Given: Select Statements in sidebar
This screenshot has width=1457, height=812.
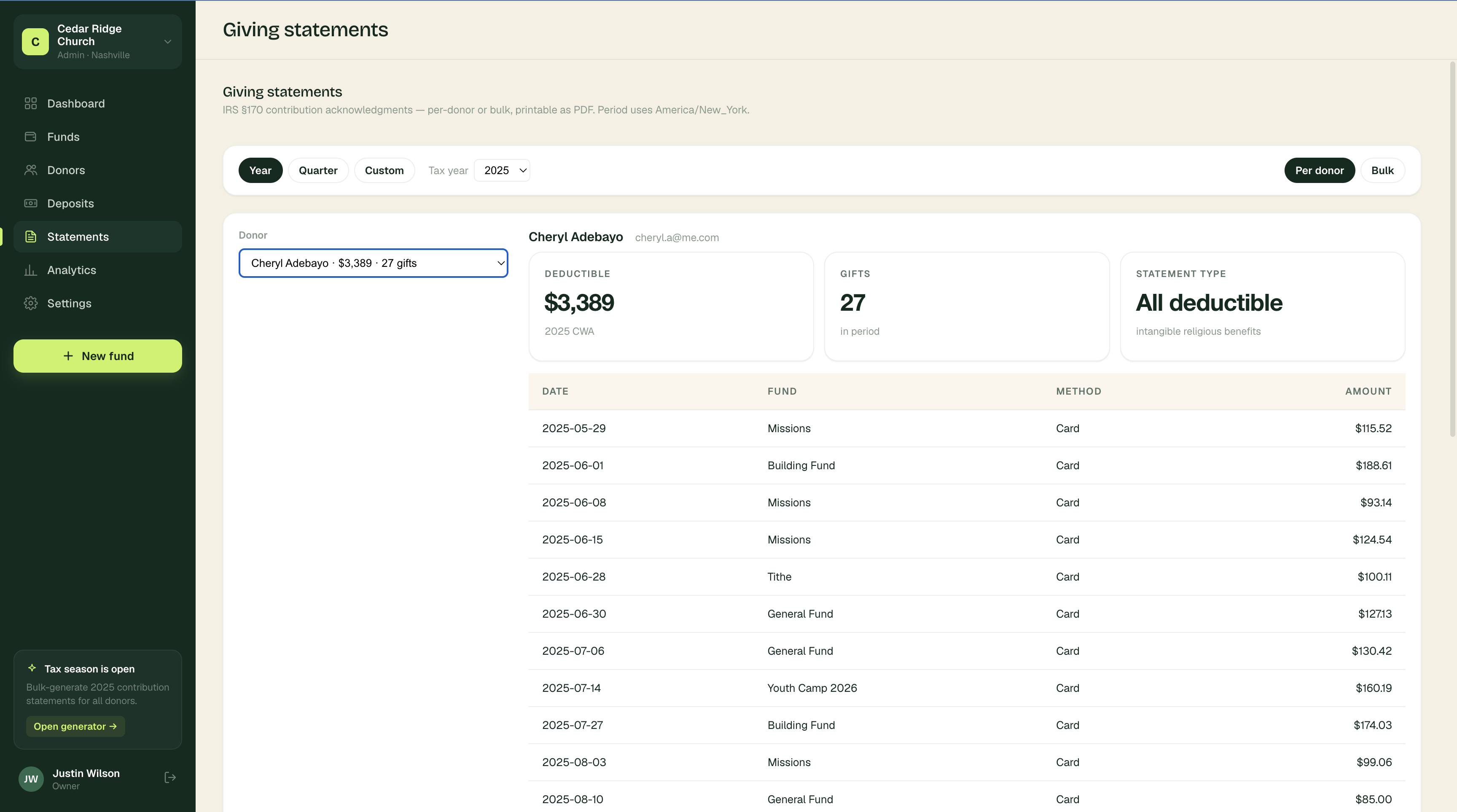Looking at the screenshot, I should coord(98,237).
